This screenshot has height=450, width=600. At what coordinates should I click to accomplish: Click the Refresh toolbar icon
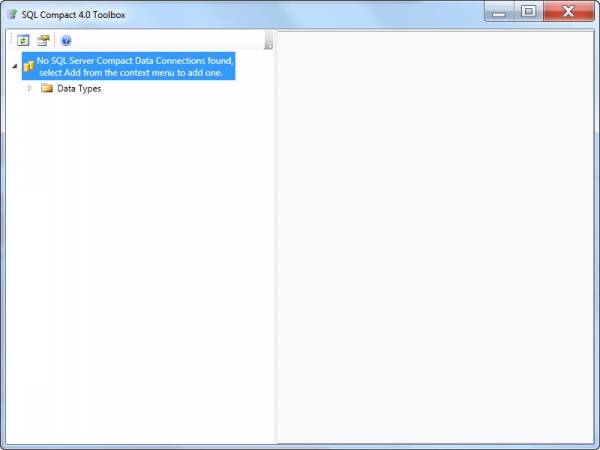pos(23,40)
